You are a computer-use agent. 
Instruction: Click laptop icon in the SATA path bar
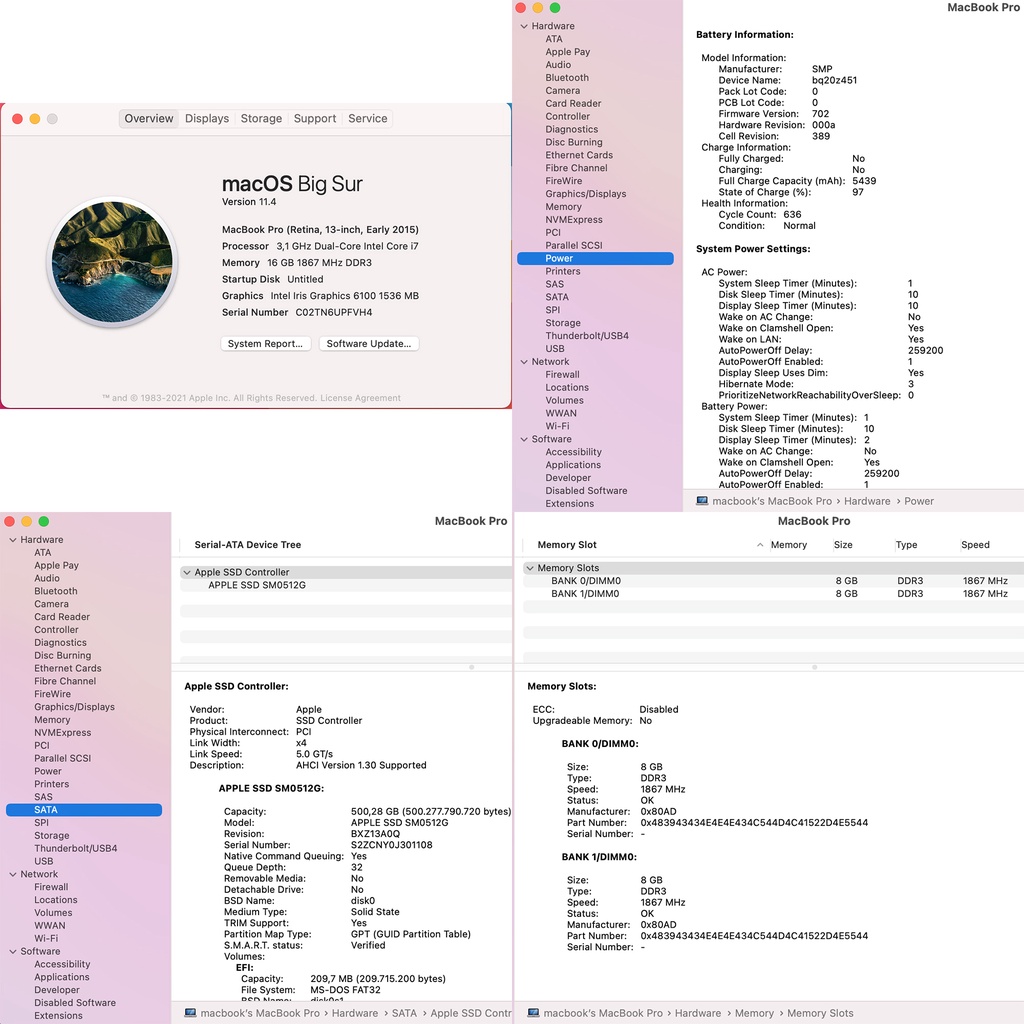(x=190, y=1013)
